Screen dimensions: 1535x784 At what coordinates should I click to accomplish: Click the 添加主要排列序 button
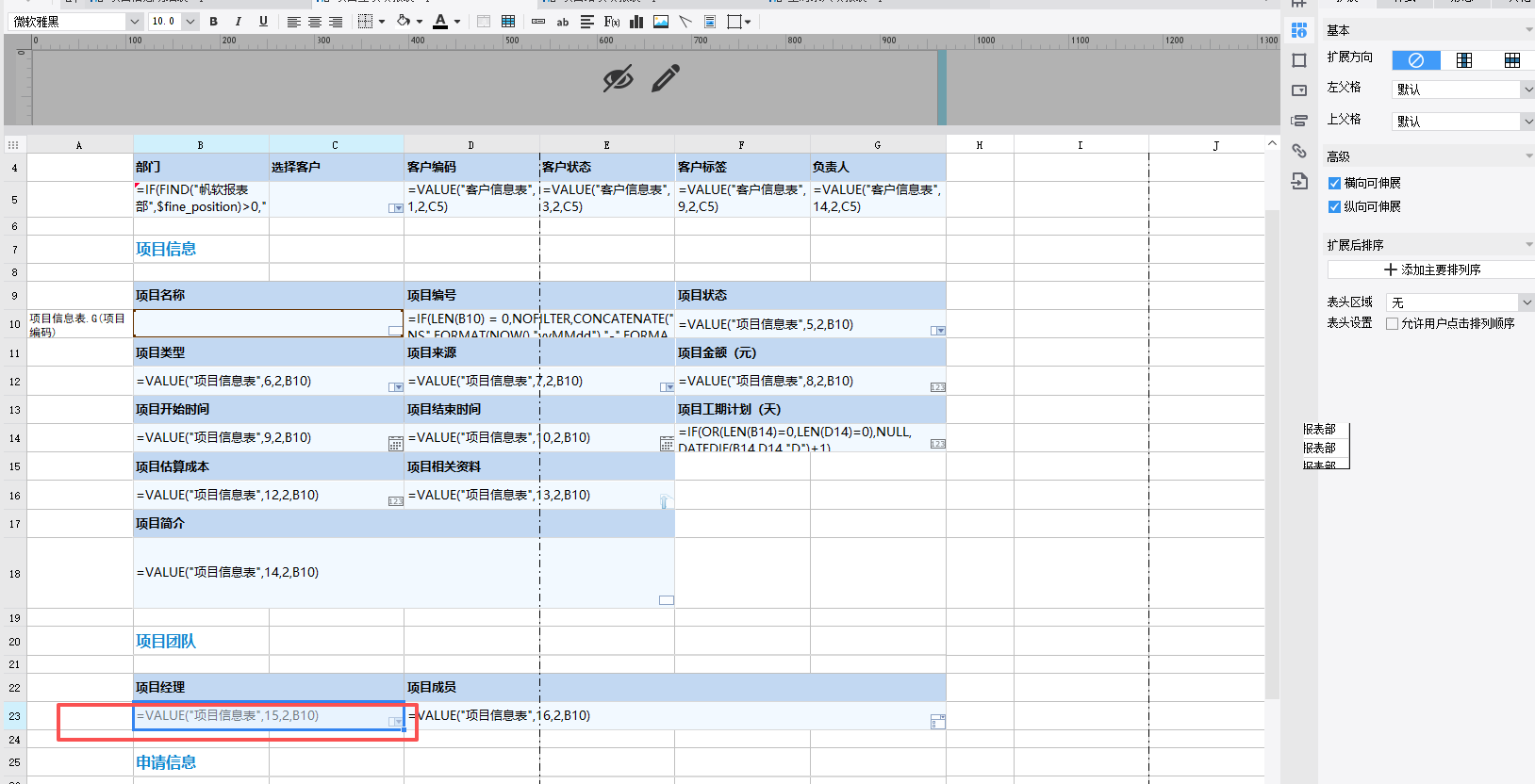[x=1431, y=269]
